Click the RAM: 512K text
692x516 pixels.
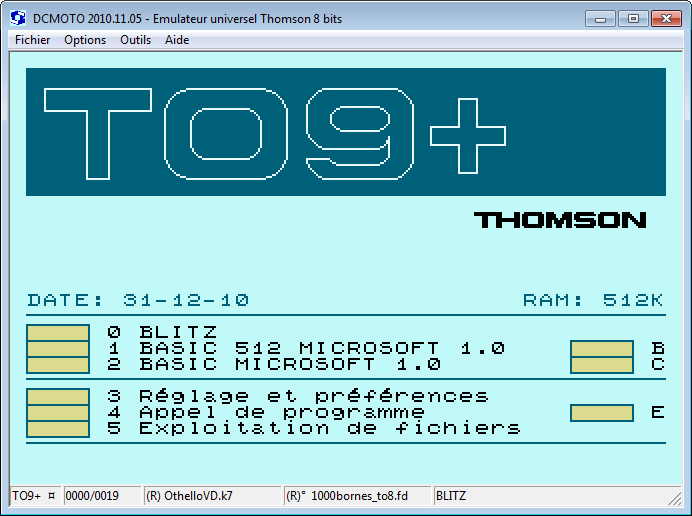coord(593,300)
